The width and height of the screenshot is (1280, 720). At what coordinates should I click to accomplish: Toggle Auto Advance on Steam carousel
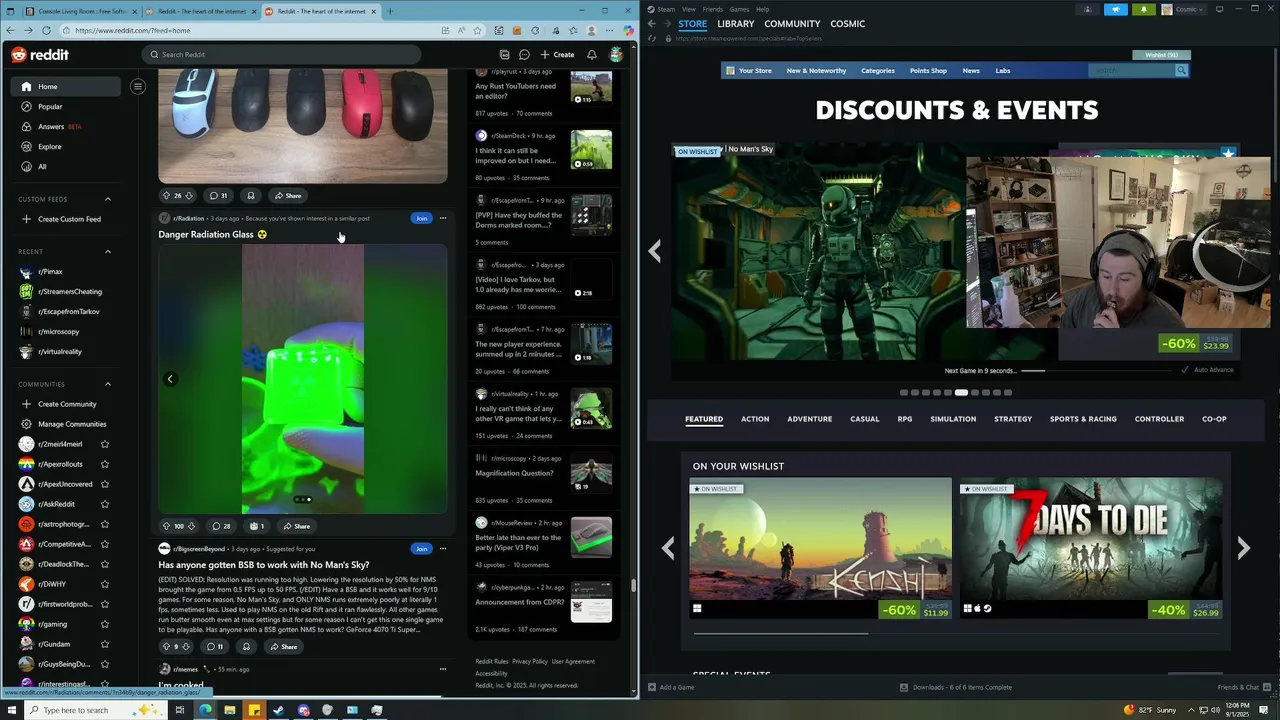[x=1207, y=370]
